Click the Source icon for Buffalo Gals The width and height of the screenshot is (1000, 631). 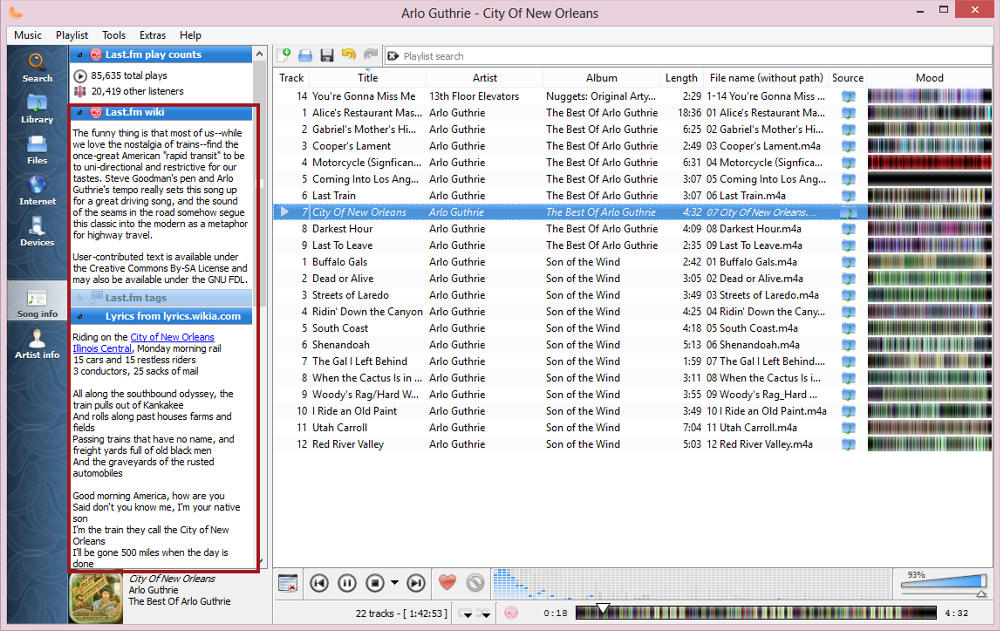[848, 262]
